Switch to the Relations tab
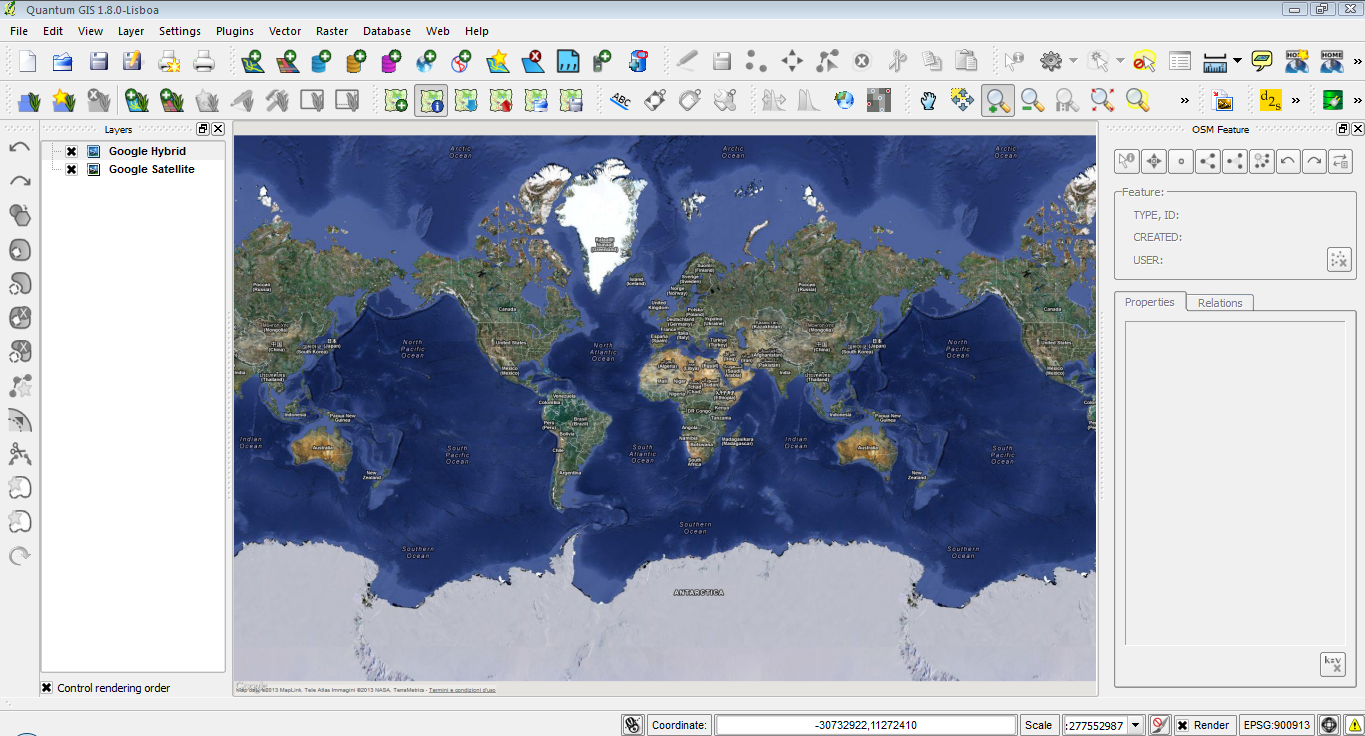 1220,303
